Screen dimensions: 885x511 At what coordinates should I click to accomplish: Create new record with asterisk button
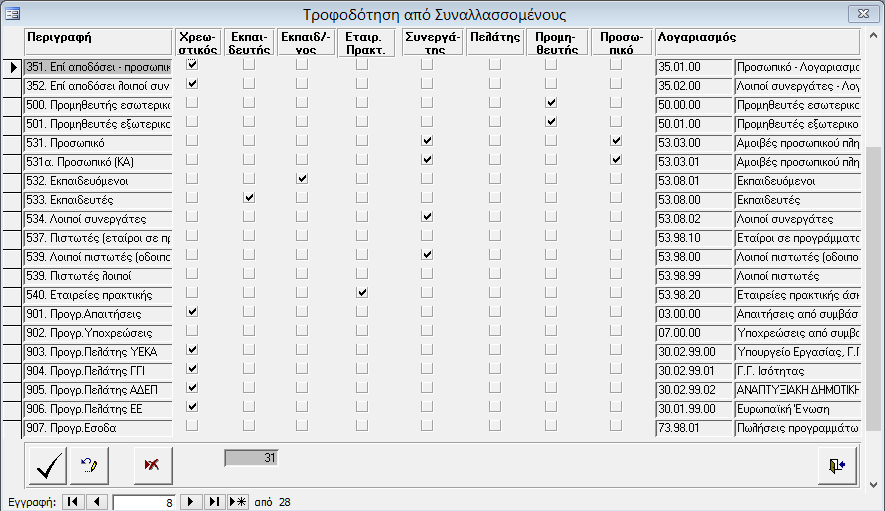click(237, 502)
